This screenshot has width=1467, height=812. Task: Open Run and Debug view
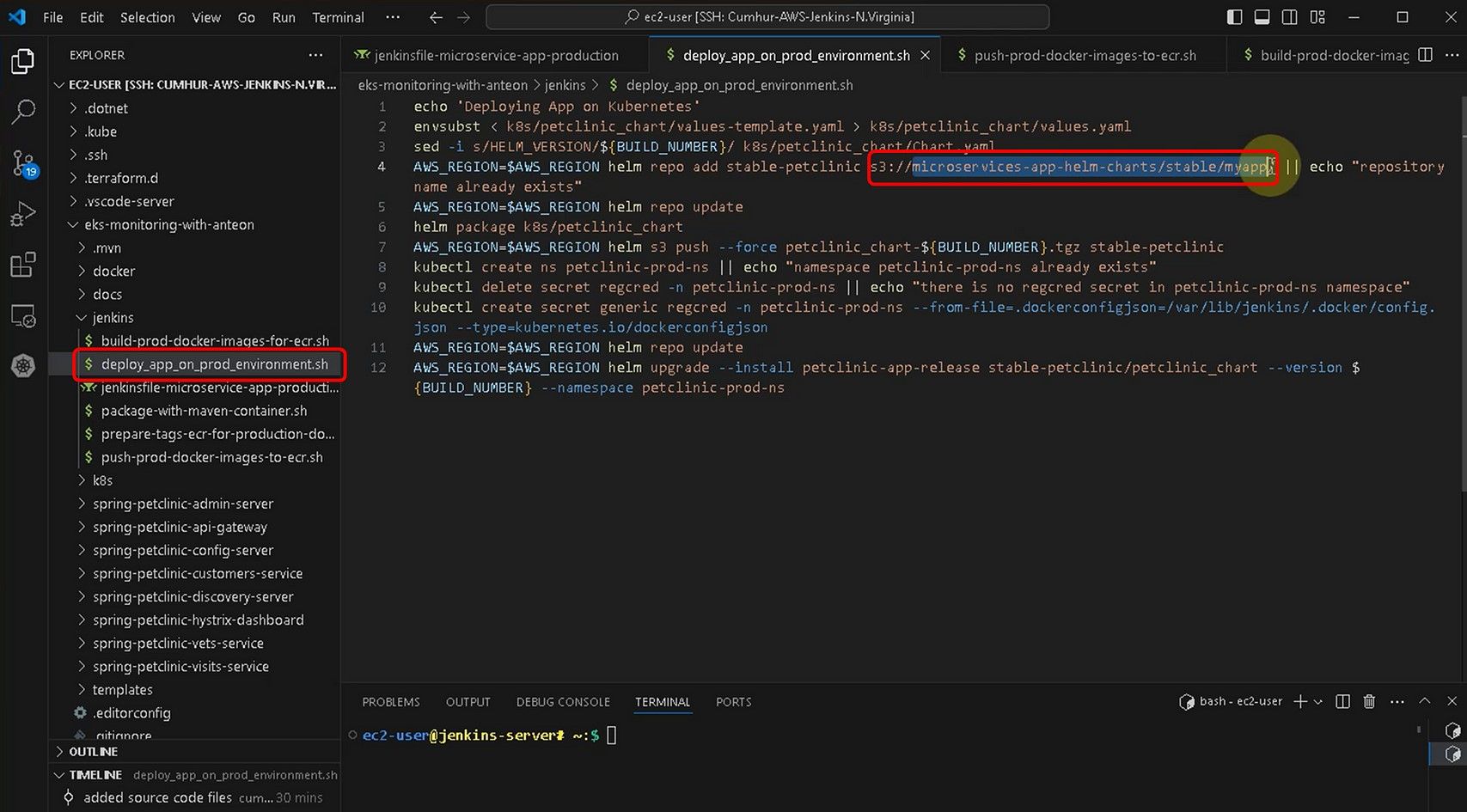23,214
